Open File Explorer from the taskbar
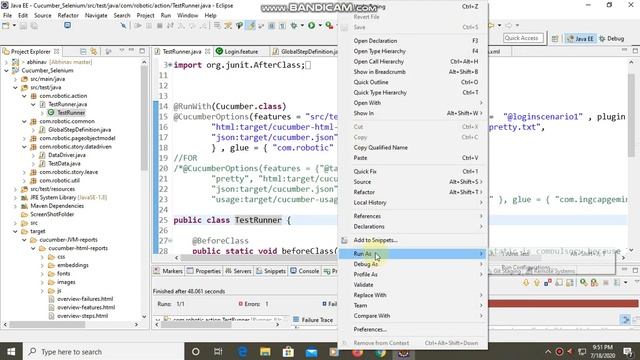640x360 pixels. point(265,351)
